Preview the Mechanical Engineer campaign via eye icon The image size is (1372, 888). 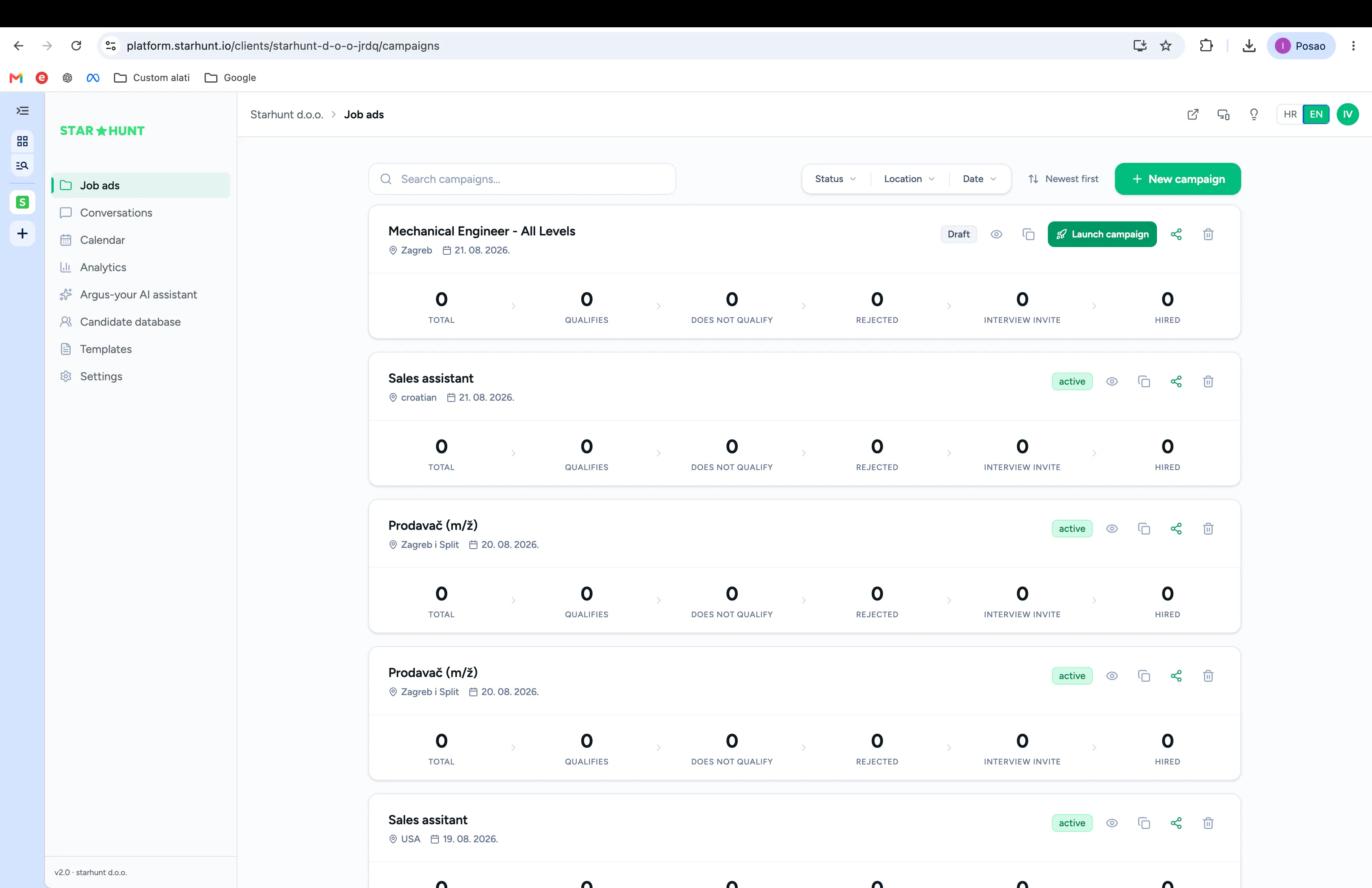(996, 235)
